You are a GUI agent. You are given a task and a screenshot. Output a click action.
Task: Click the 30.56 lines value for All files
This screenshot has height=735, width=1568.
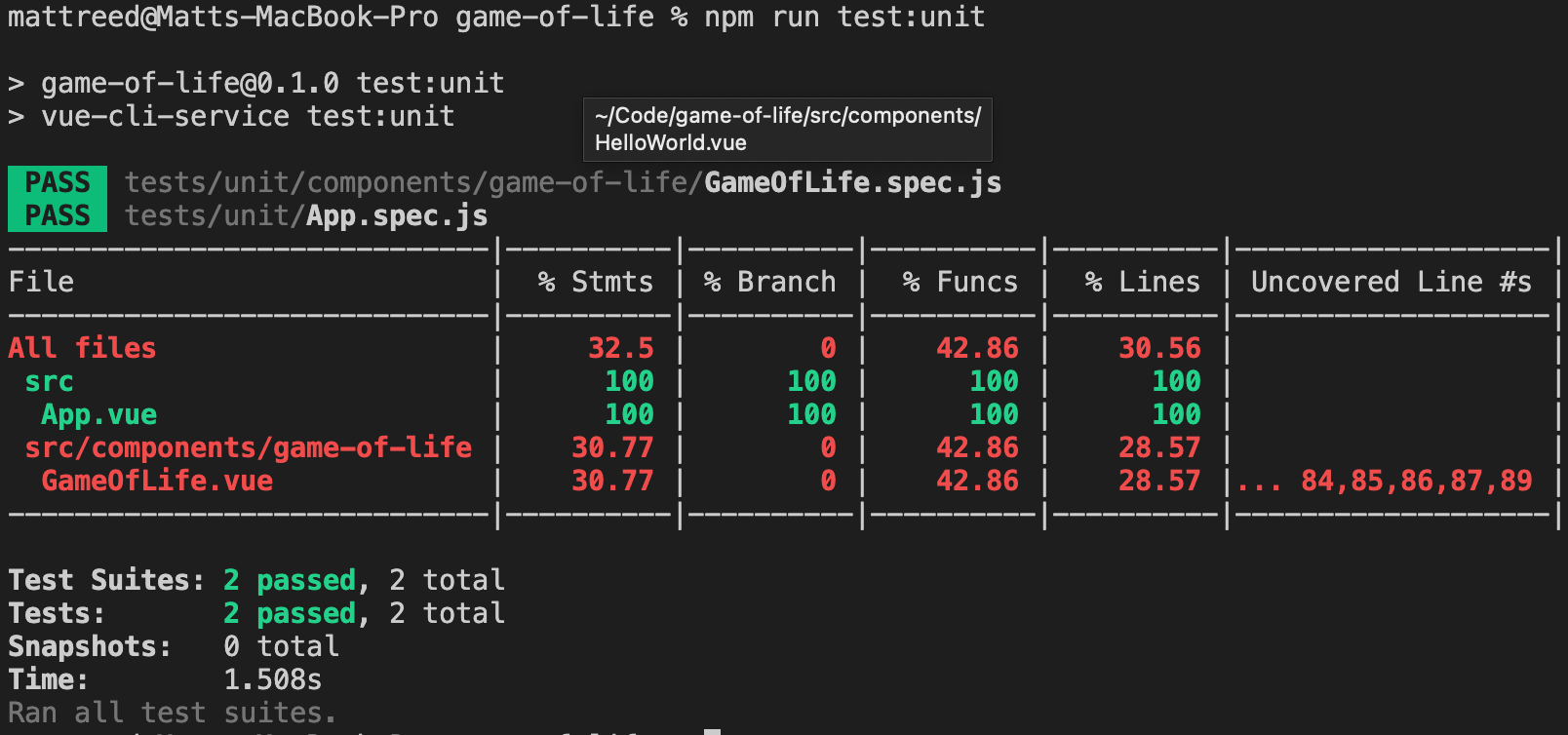(x=1159, y=348)
